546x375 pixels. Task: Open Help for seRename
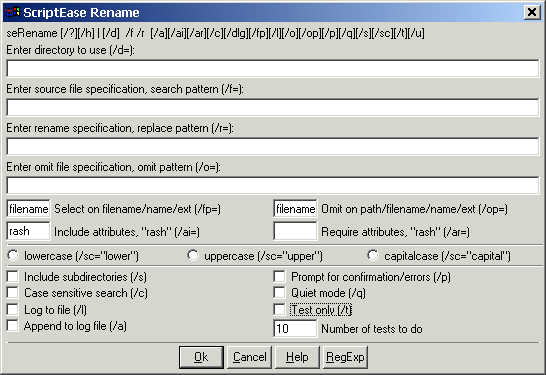[x=297, y=357]
